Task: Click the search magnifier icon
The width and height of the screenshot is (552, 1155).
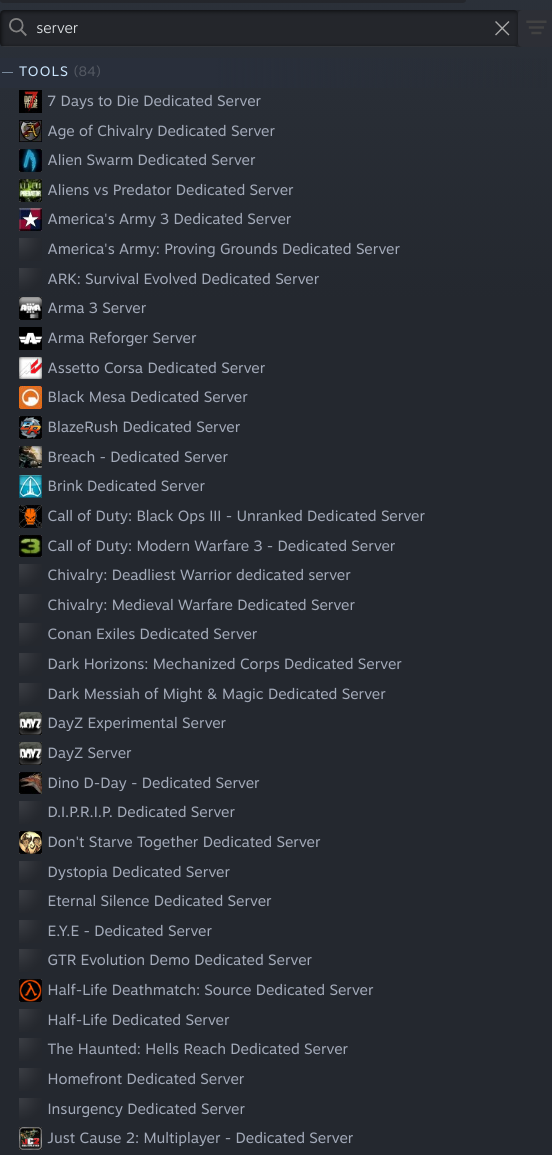Action: [x=18, y=28]
